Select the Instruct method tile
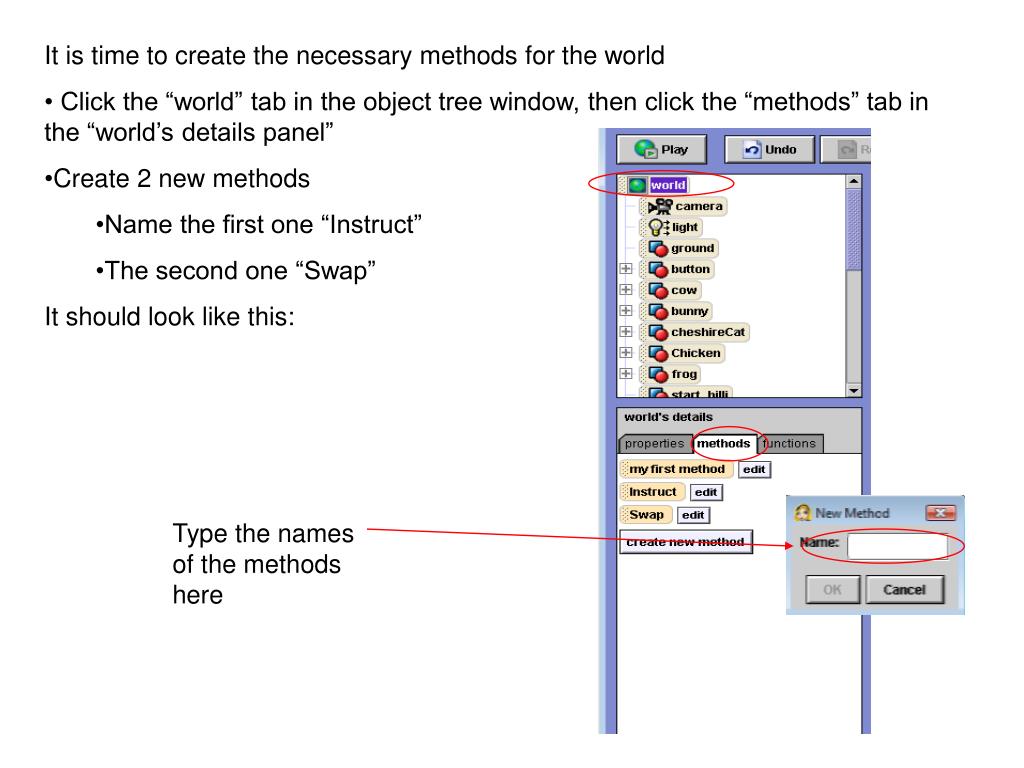Image resolution: width=1024 pixels, height=768 pixels. coord(652,492)
